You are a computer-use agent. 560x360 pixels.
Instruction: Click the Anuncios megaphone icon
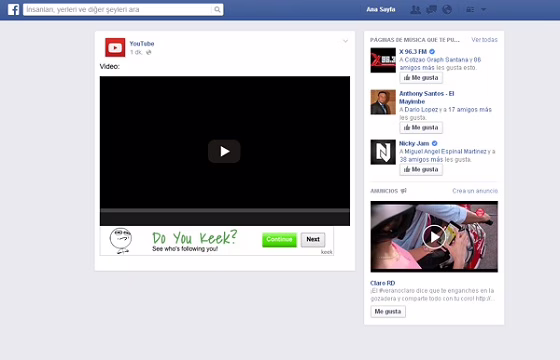click(403, 191)
